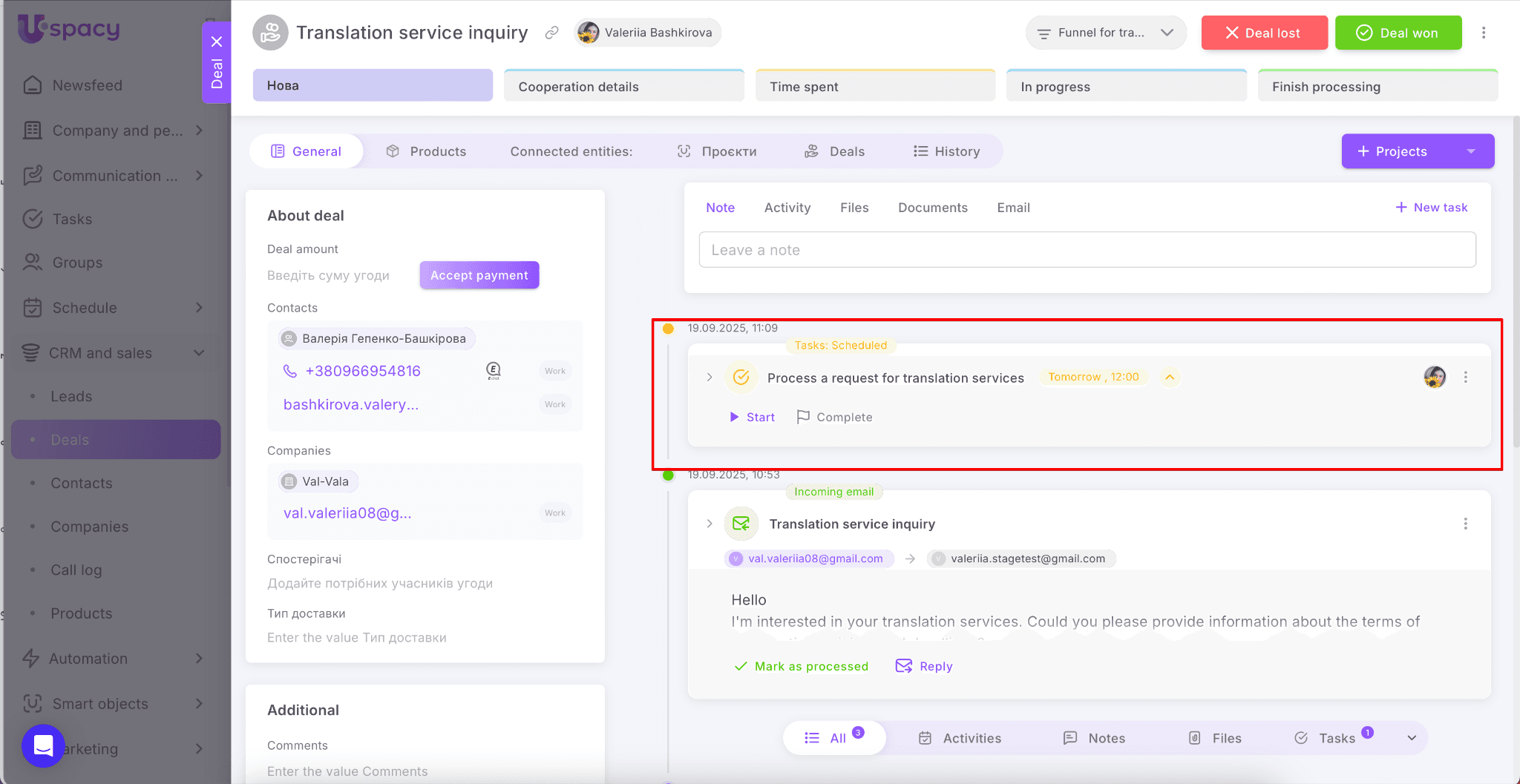1520x784 pixels.
Task: Select the Cooperation details pipeline stage
Action: 623,87
